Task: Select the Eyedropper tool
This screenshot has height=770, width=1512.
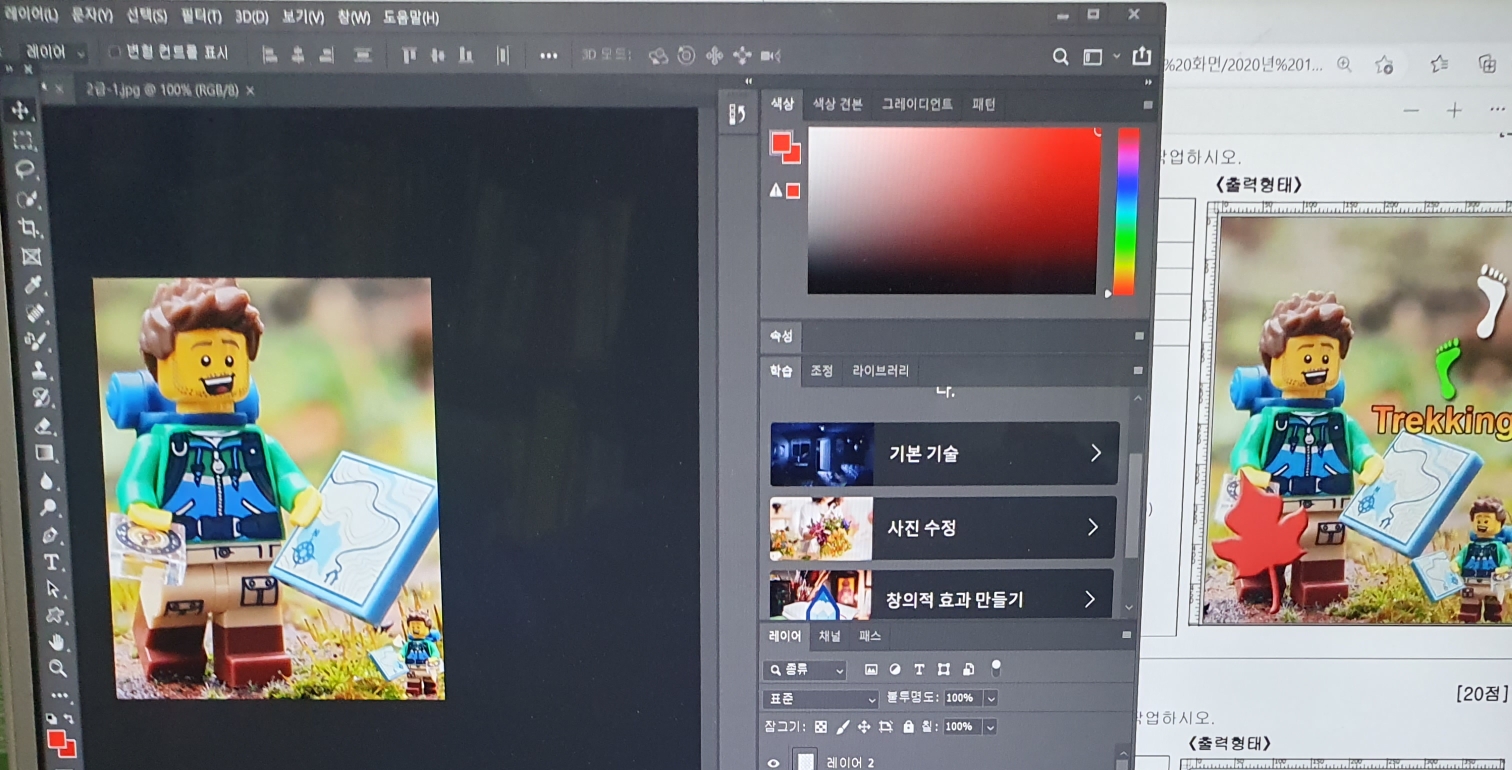Action: [33, 285]
